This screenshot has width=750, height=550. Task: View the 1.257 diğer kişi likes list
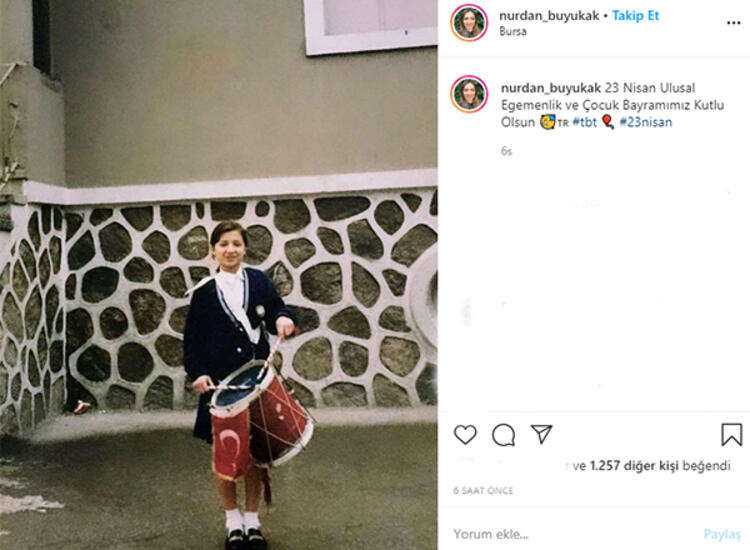[633, 465]
